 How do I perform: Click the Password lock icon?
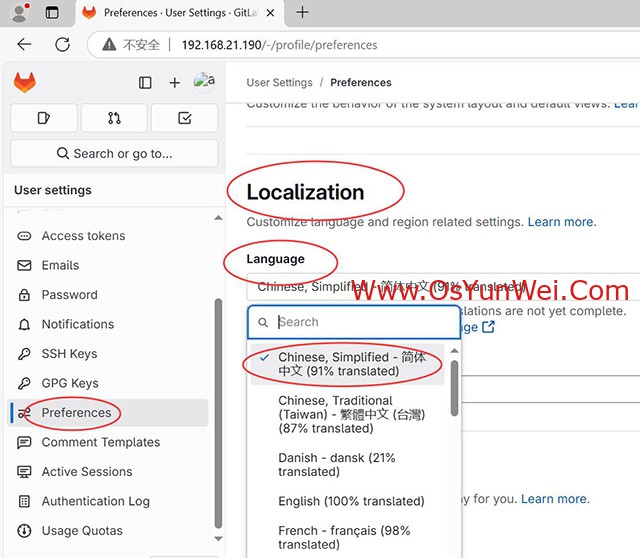24,295
